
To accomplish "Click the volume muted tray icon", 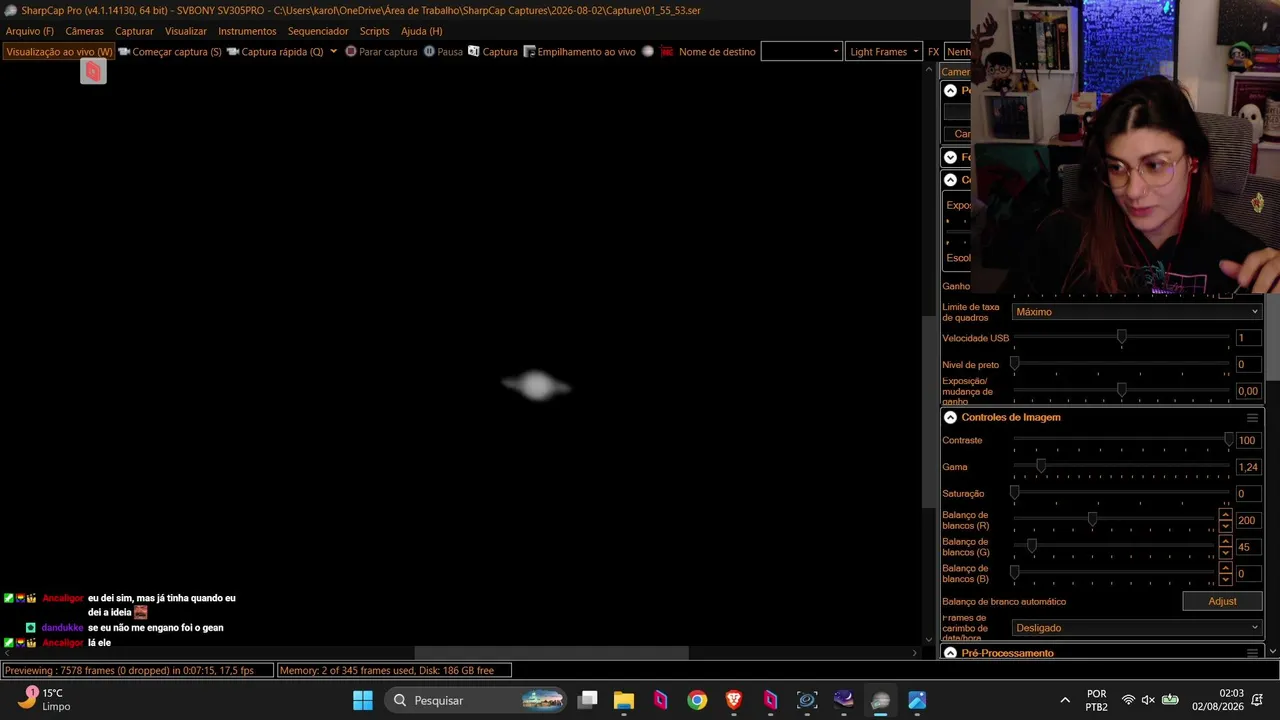I will 1148,700.
